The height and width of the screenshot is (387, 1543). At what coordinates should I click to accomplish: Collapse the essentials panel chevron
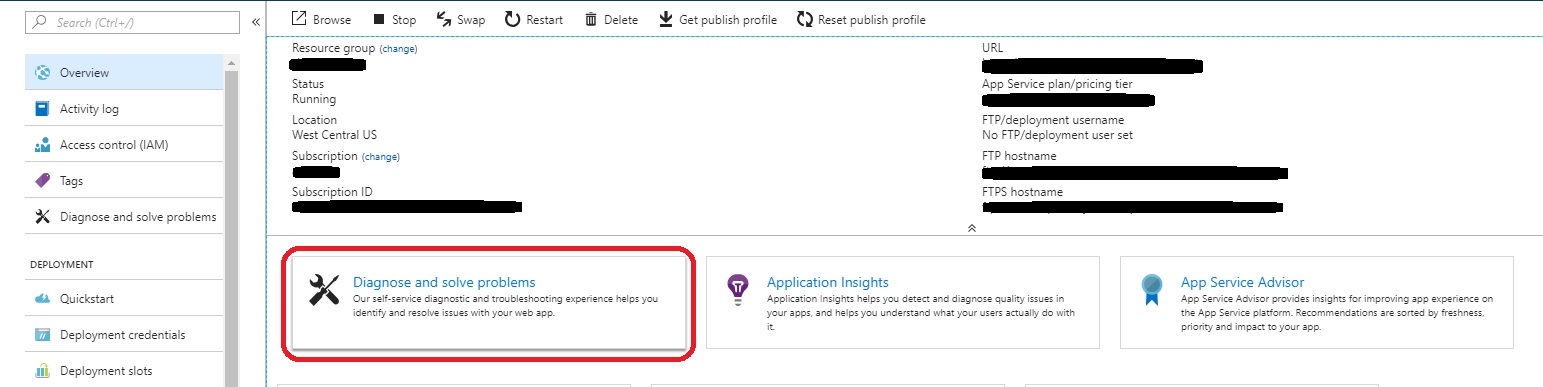[971, 228]
